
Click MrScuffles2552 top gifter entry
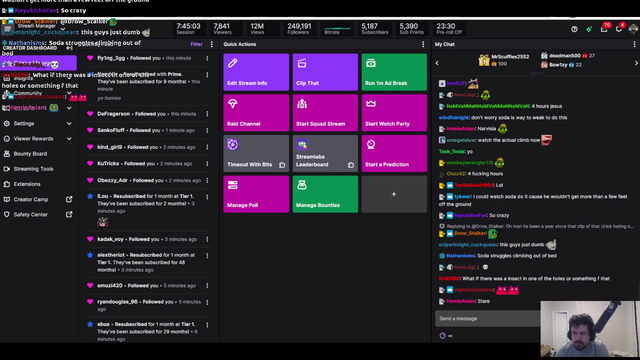[x=504, y=60]
